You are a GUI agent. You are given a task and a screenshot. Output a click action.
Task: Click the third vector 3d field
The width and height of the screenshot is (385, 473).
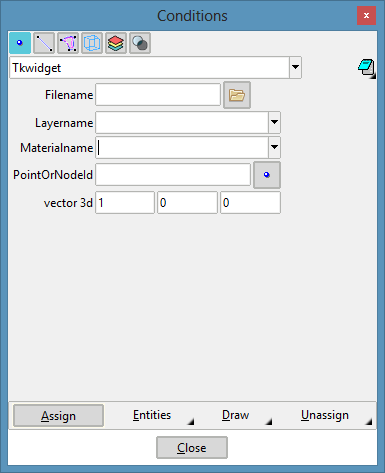[x=250, y=203]
